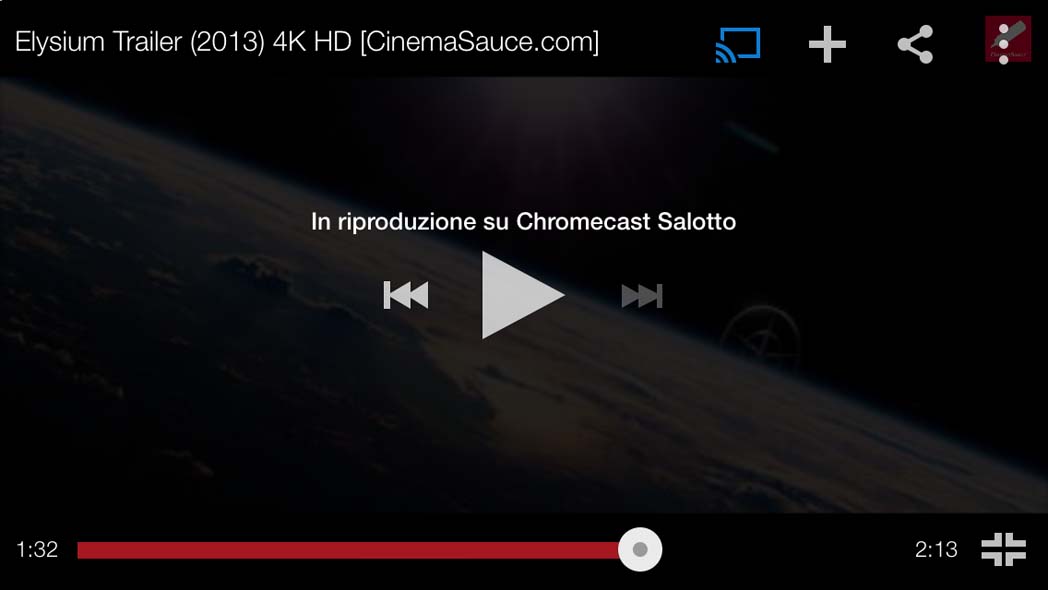
Task: Skip to the next video
Action: (x=642, y=295)
